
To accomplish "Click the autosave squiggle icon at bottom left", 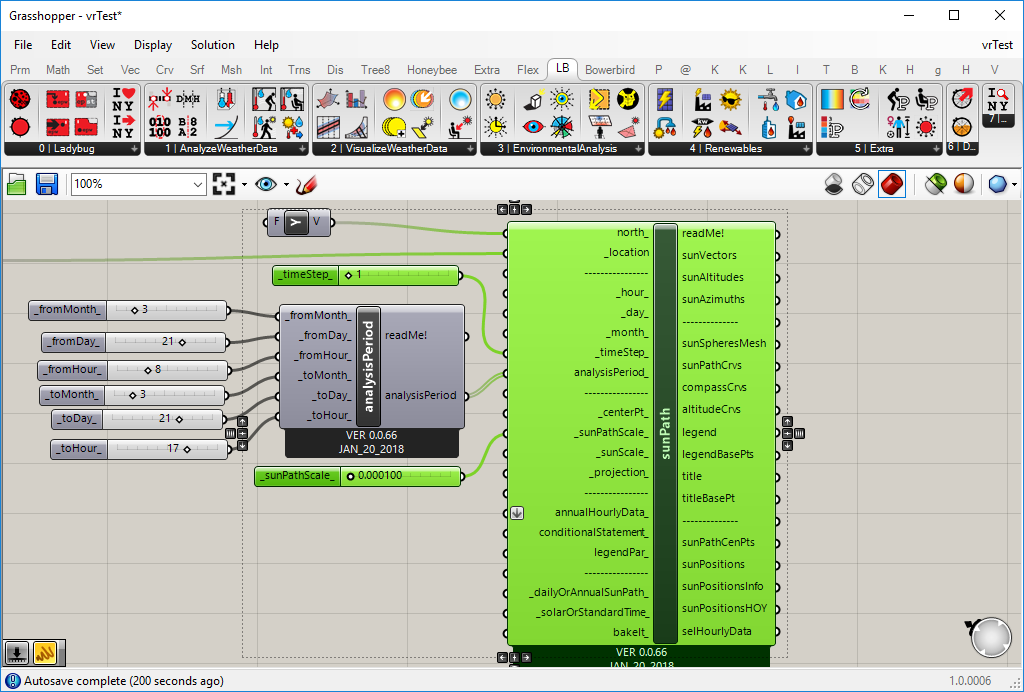I will tap(45, 652).
